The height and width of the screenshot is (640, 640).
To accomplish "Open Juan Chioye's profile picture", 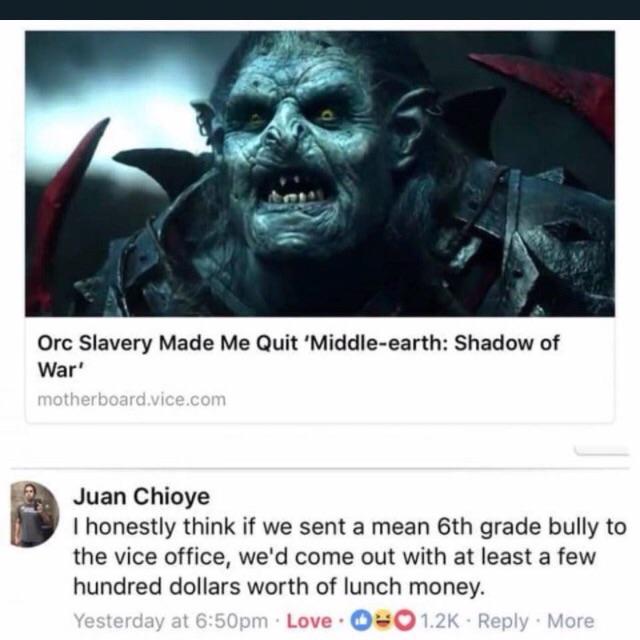I will tap(35, 514).
